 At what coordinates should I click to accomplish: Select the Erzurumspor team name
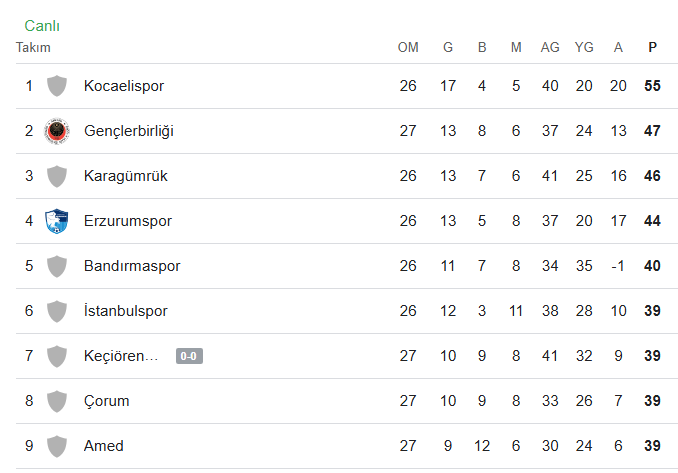128,221
